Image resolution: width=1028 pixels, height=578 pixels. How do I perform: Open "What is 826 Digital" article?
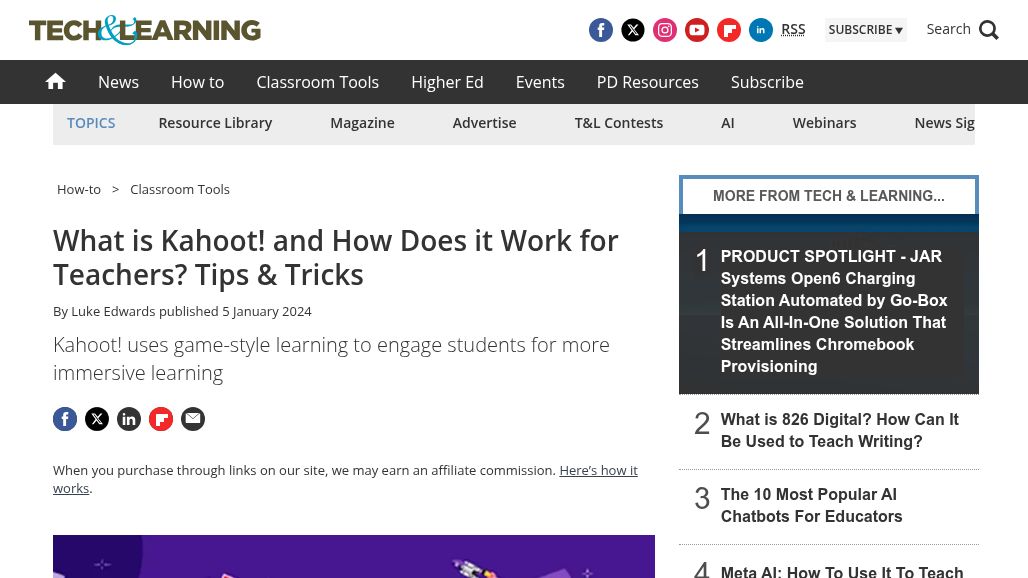839,430
